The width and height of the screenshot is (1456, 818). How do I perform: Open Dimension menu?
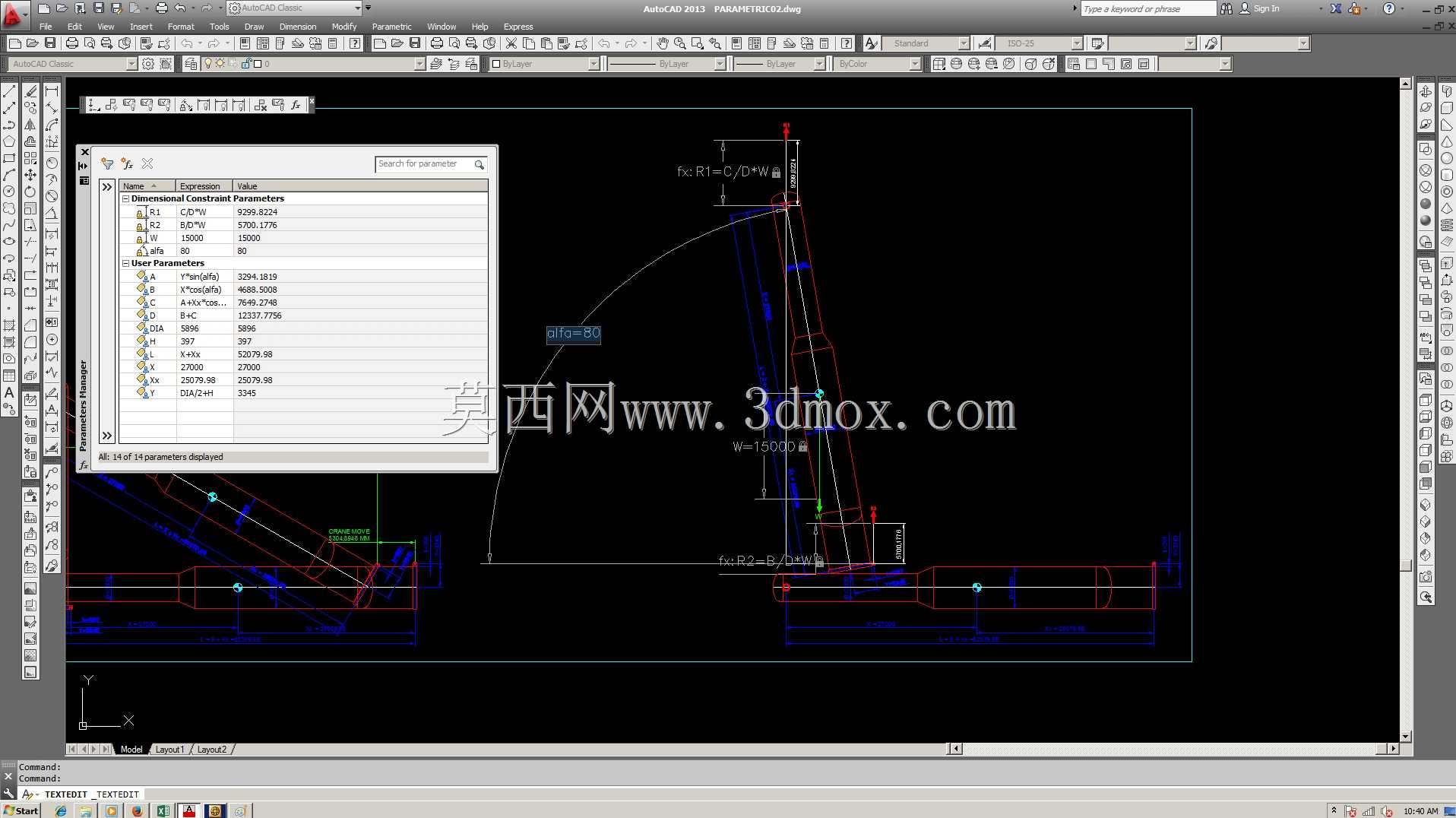pos(298,27)
